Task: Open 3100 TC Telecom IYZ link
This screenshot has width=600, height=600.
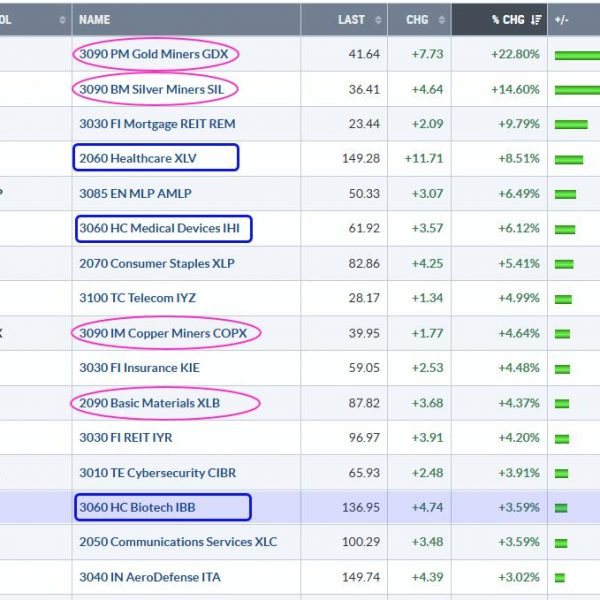Action: (137, 298)
